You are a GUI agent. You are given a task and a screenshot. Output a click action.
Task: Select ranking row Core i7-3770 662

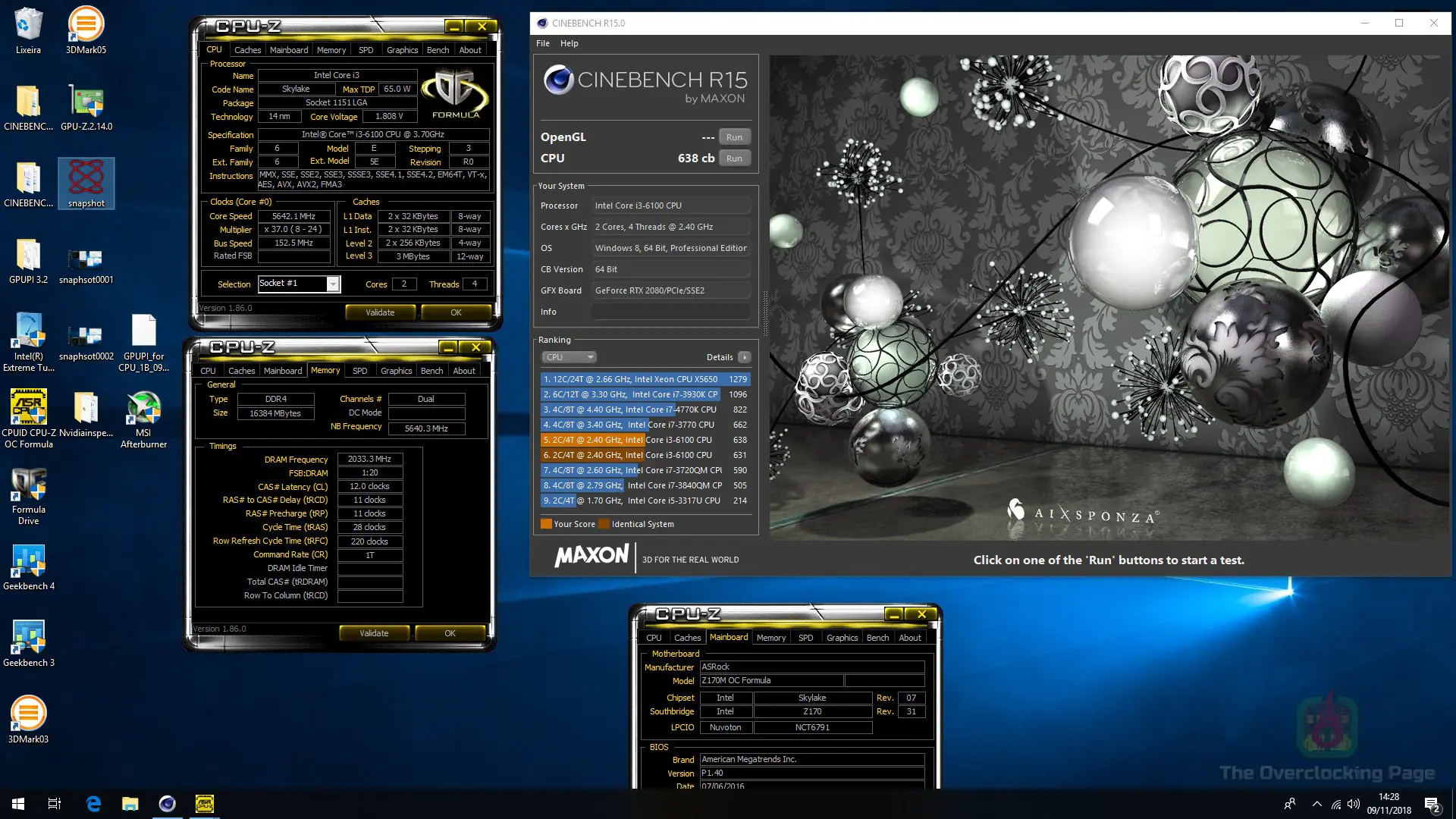[645, 425]
